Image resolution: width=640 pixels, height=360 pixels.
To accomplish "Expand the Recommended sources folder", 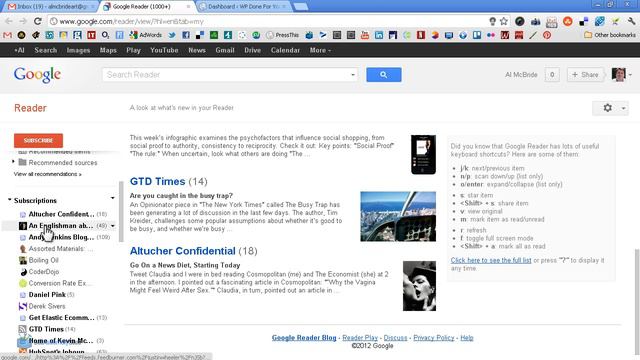I will tap(13, 162).
